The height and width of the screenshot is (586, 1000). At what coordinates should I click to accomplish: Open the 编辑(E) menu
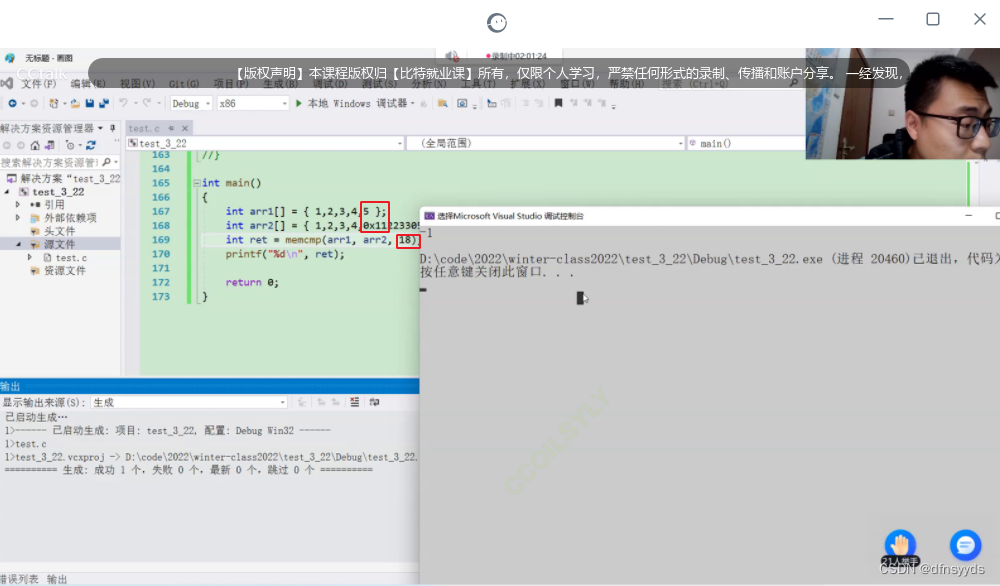[x=88, y=84]
